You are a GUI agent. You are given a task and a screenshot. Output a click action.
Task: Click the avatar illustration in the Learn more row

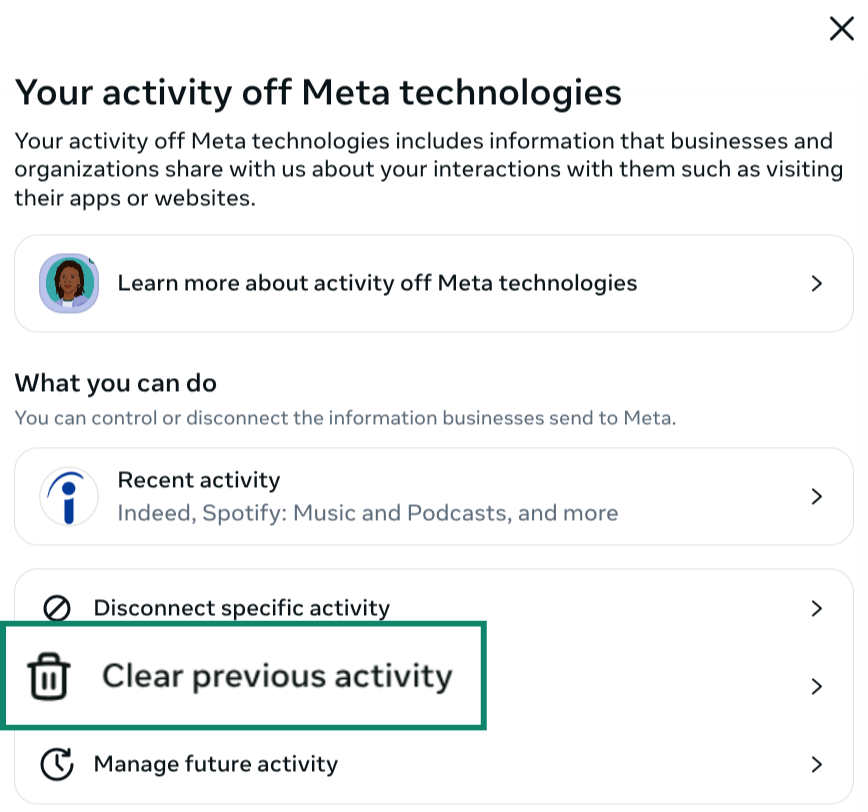point(69,283)
